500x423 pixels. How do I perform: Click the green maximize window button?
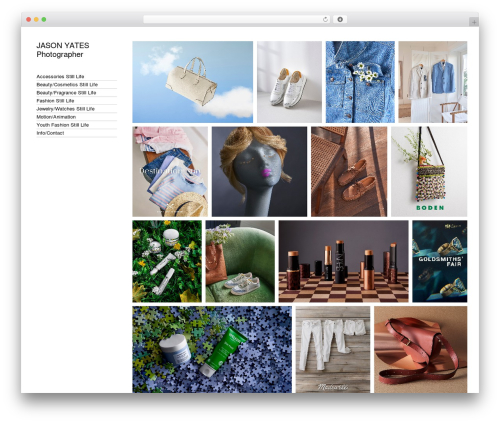point(44,20)
